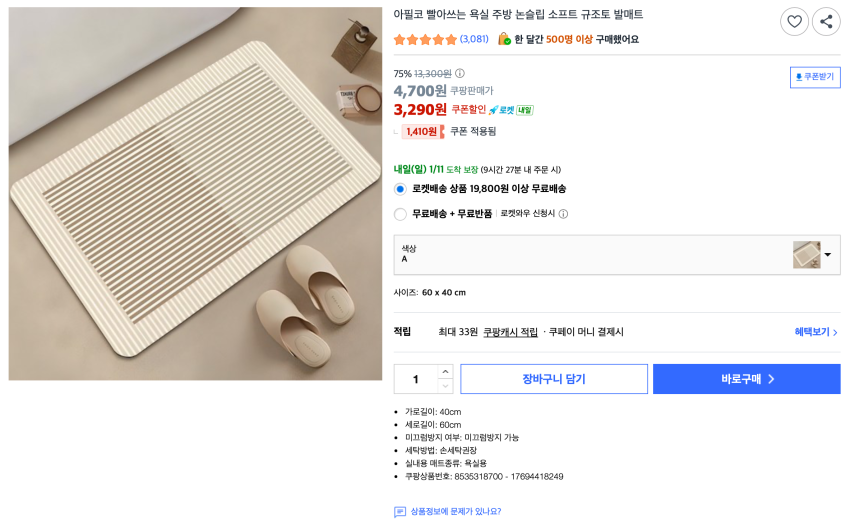Click the info icon beside 로켓와우 신청시
Viewport: 850px width, 529px height.
click(563, 214)
